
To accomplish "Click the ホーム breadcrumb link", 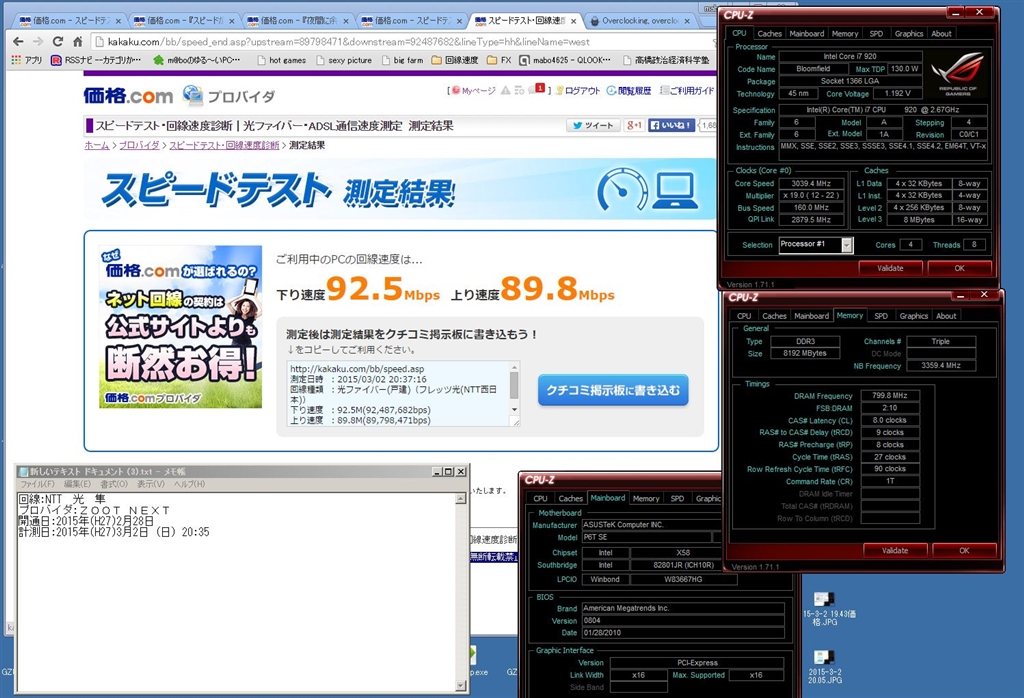I will 97,145.
